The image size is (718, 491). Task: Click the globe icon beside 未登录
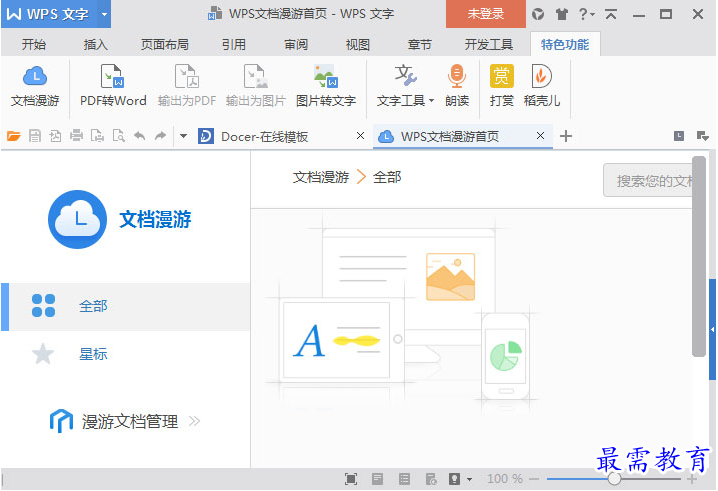pos(538,14)
